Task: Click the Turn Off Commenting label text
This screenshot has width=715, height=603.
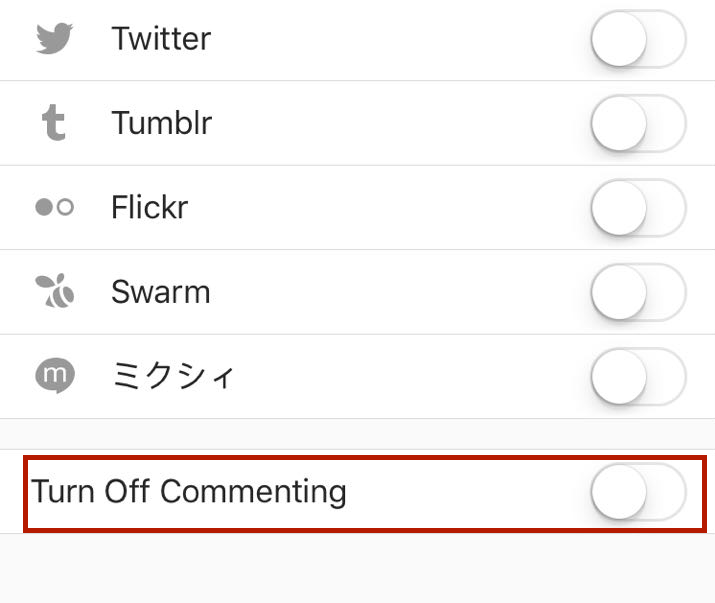Action: (189, 492)
